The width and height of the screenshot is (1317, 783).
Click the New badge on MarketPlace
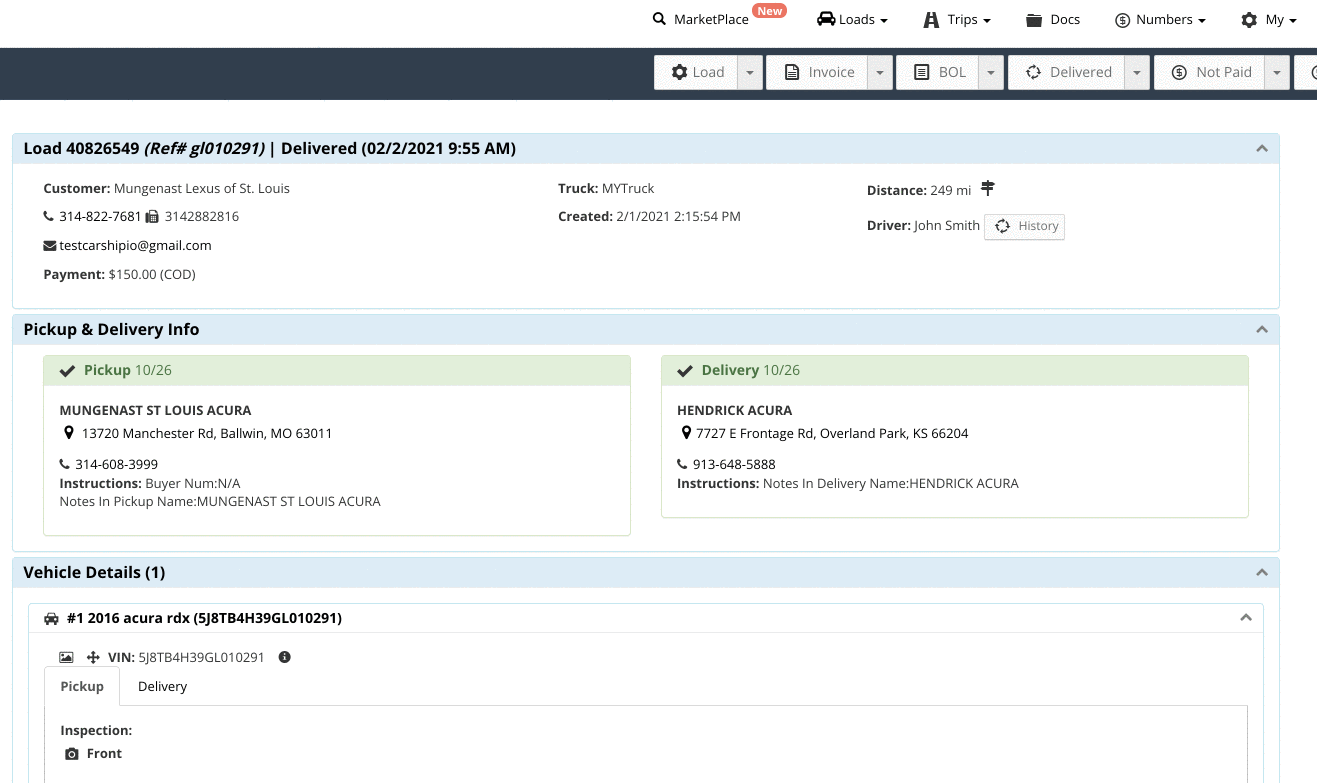769,11
